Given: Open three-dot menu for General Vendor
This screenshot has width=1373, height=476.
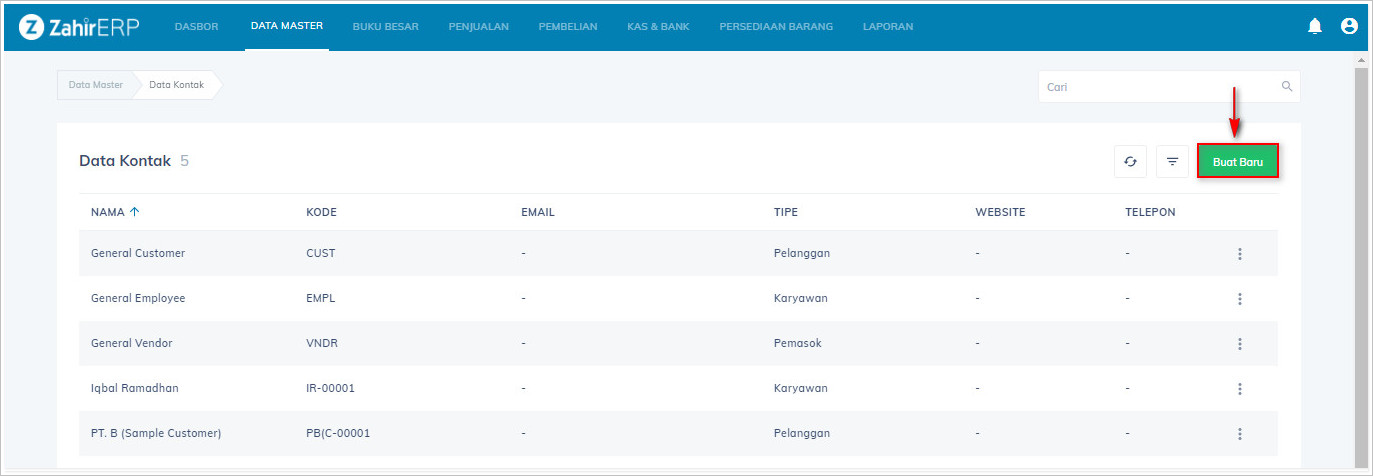Looking at the screenshot, I should 1239,344.
